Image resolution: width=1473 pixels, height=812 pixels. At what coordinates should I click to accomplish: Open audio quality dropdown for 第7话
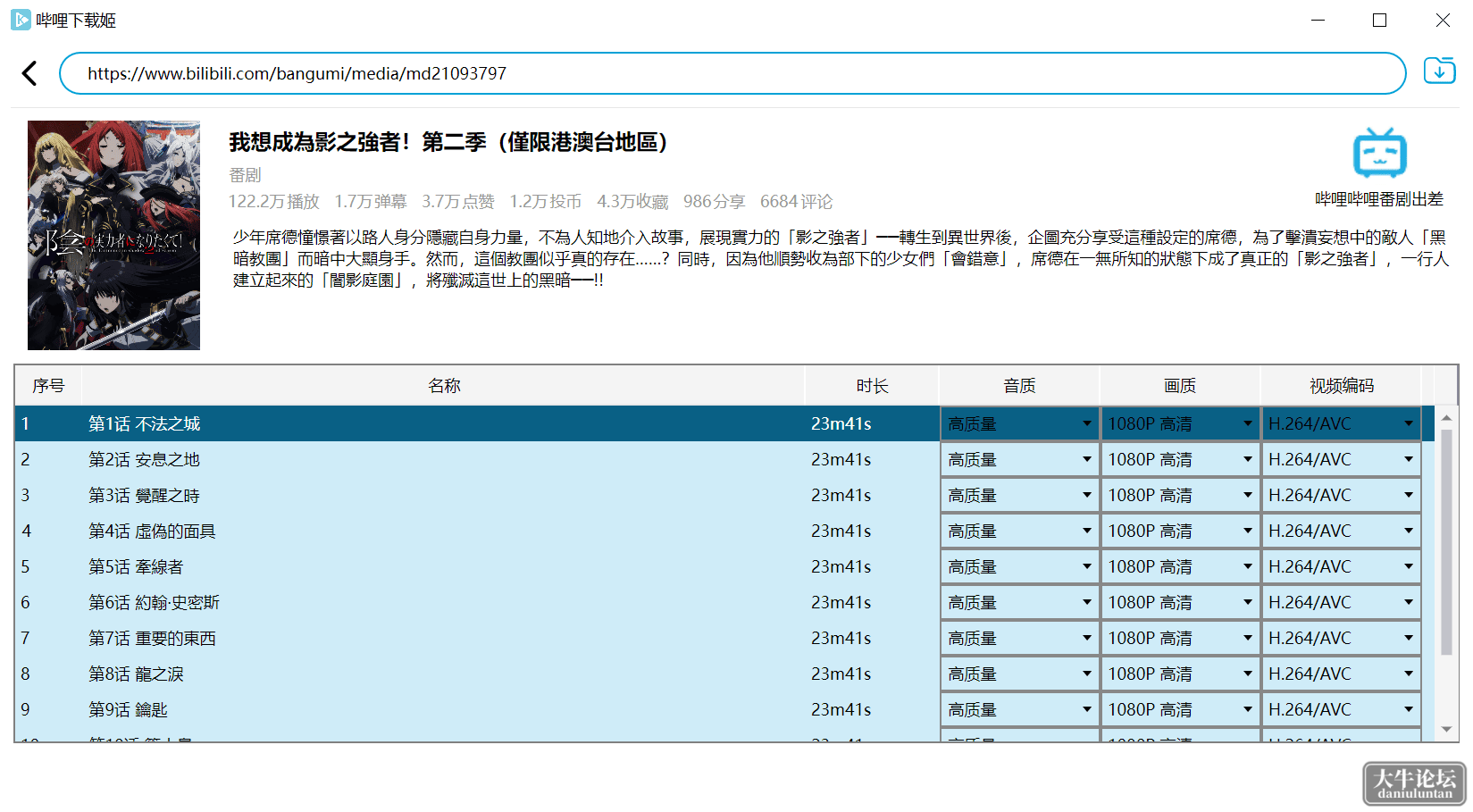1019,638
